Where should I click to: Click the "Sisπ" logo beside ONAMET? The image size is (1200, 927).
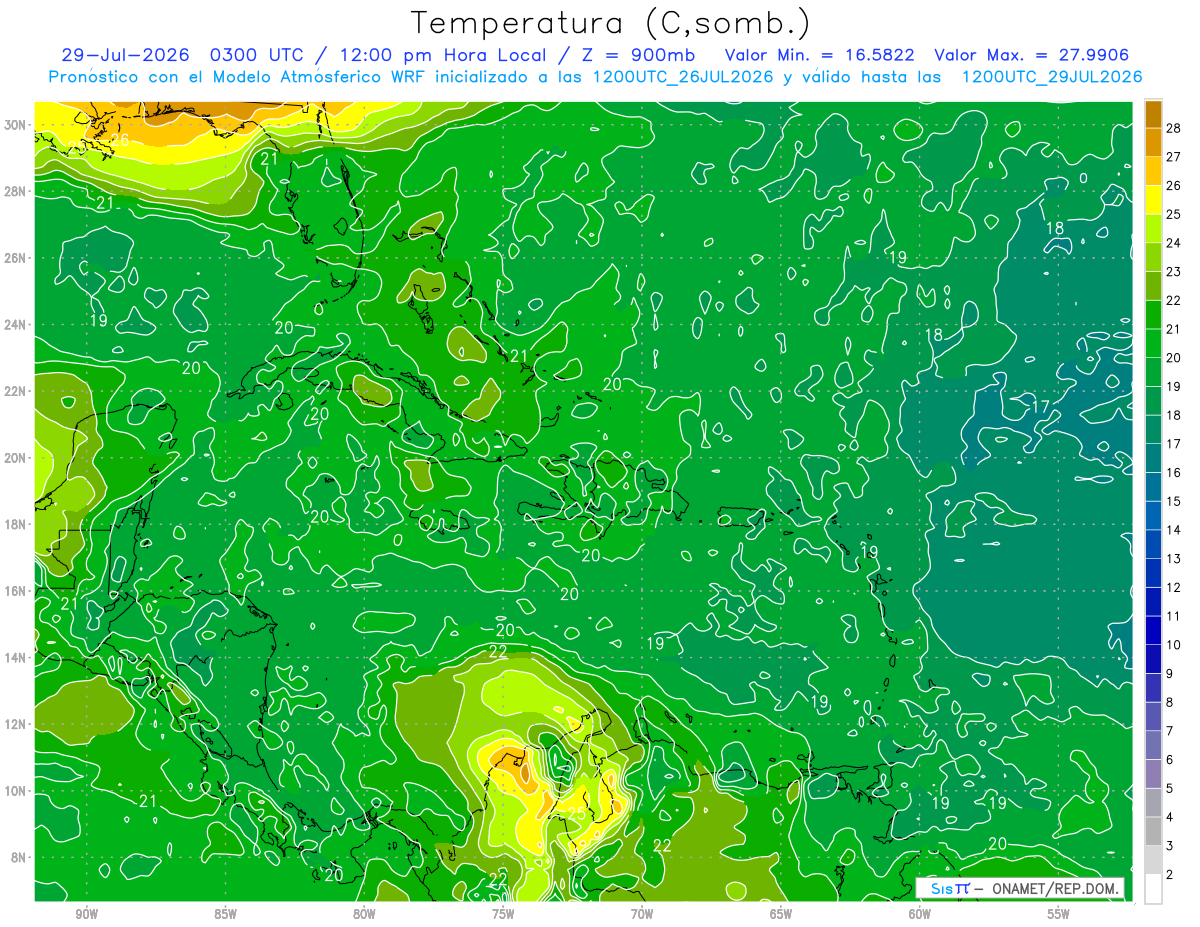[x=950, y=889]
